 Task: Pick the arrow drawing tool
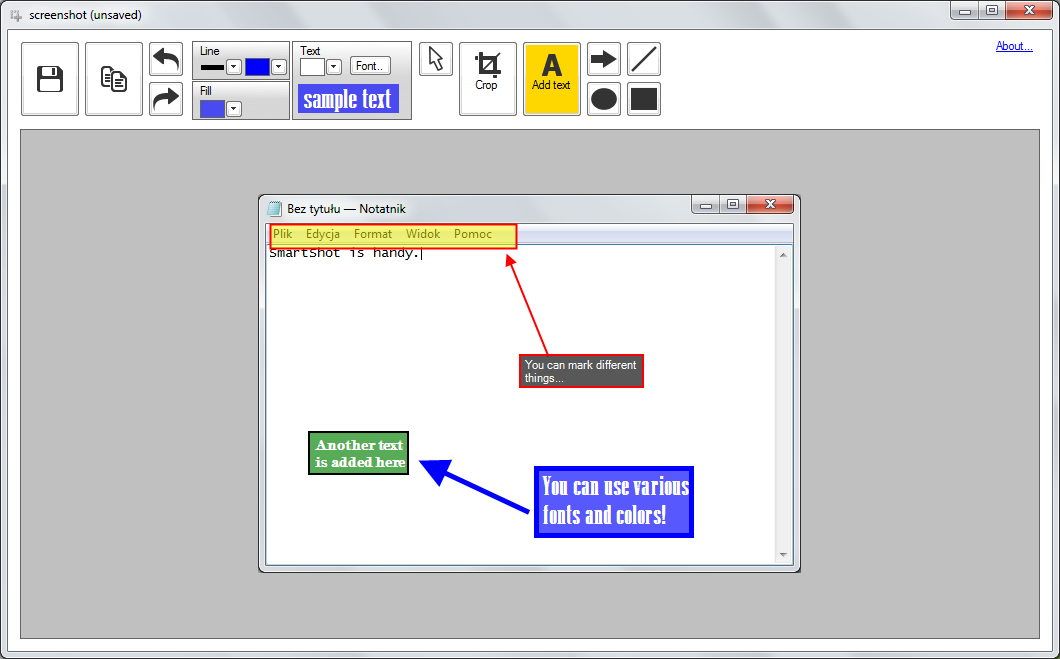[x=604, y=59]
